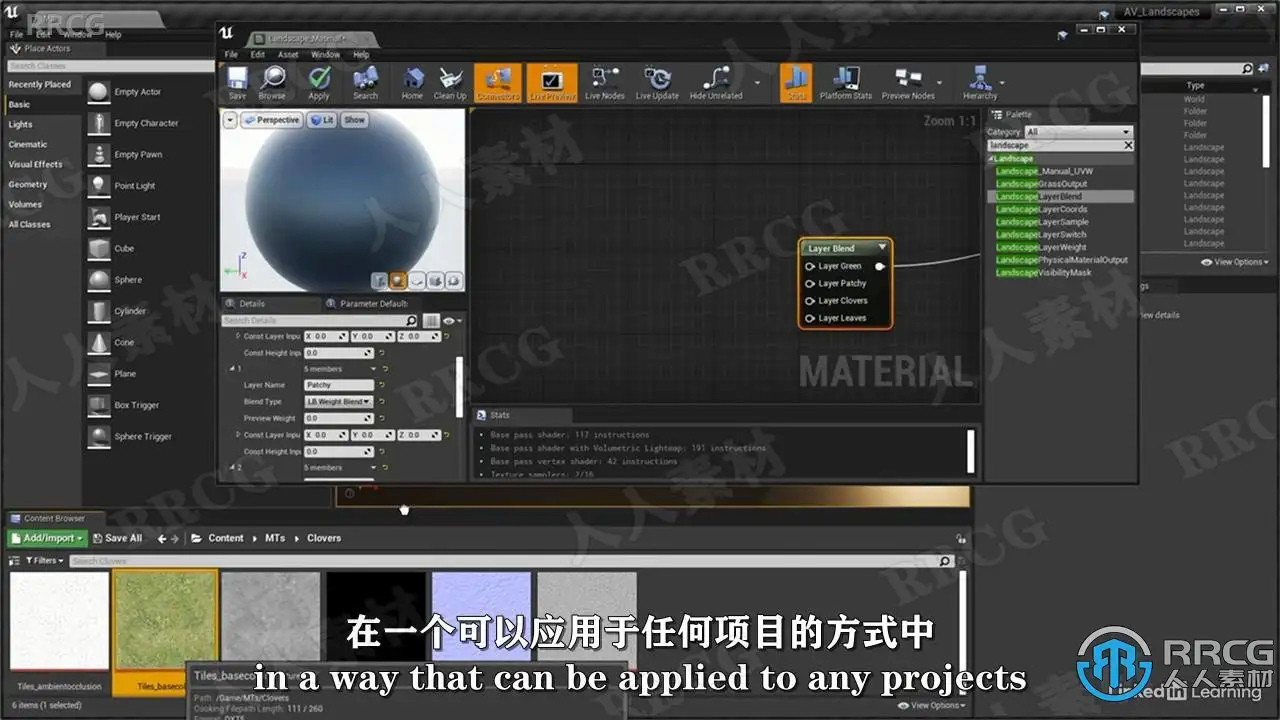
Task: Click the Layer Patchy input pin
Action: (810, 283)
